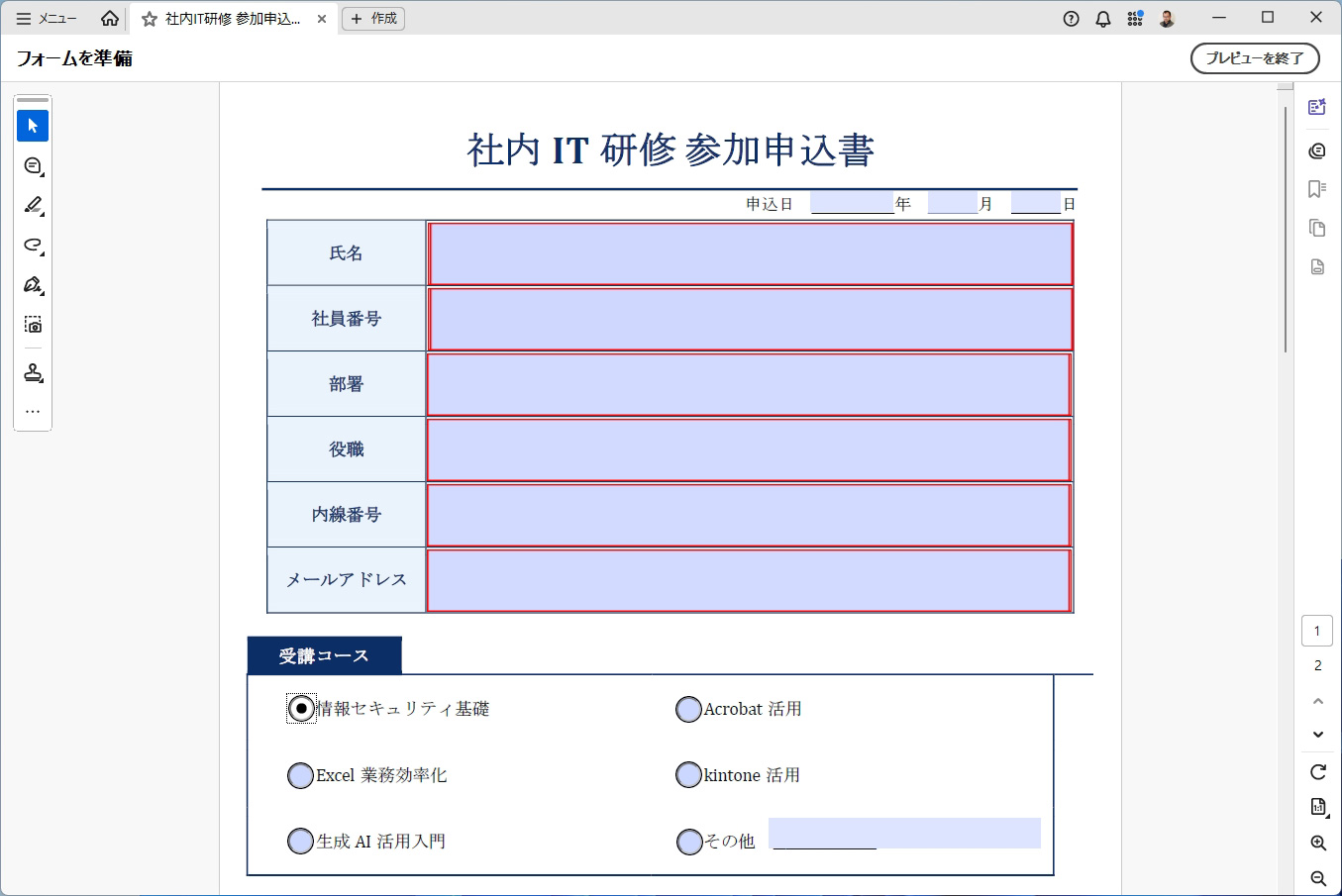This screenshot has height=896, width=1342.
Task: Expand more tools via the three dots
Action: coord(33,411)
